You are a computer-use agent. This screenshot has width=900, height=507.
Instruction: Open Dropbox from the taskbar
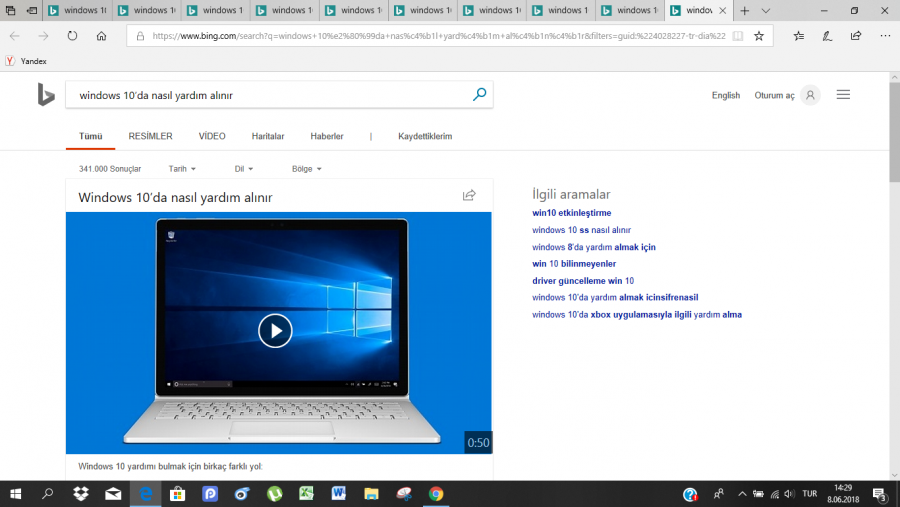81,494
